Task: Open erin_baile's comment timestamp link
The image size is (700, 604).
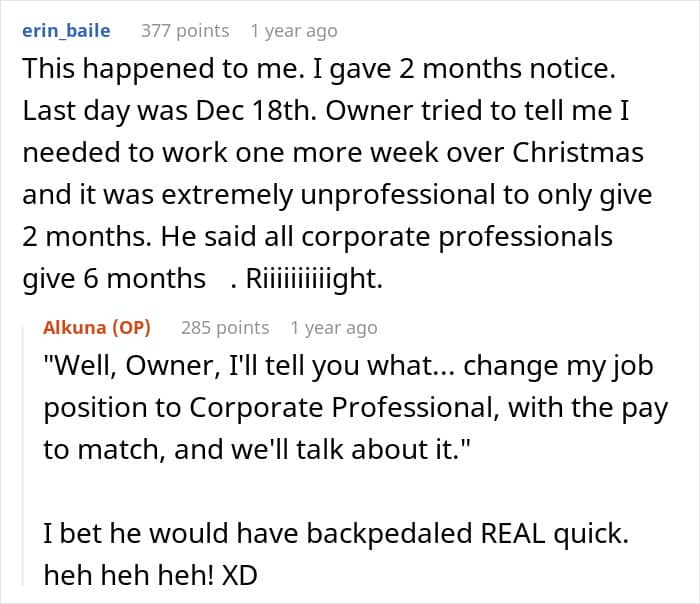Action: point(294,31)
